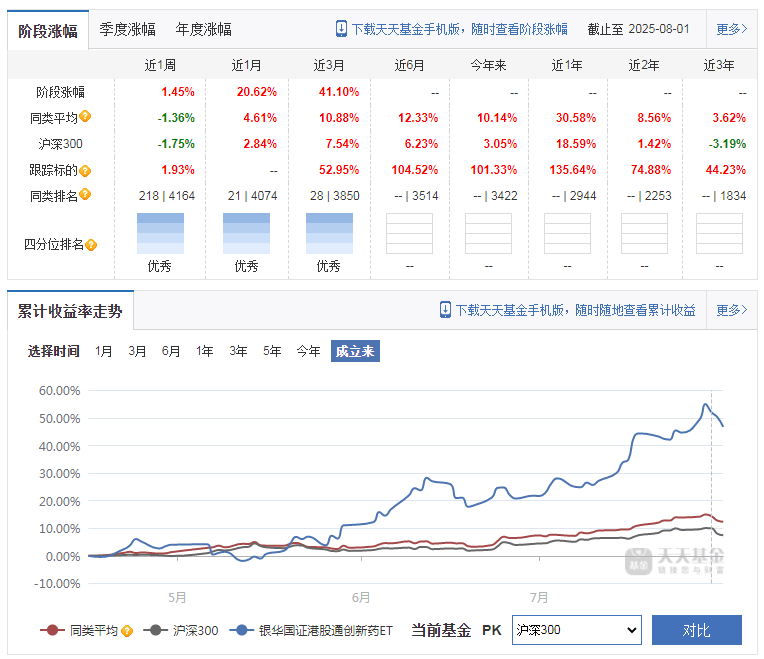
Task: Click the 截止至 2025-08-01 date text
Action: pyautogui.click(x=638, y=29)
